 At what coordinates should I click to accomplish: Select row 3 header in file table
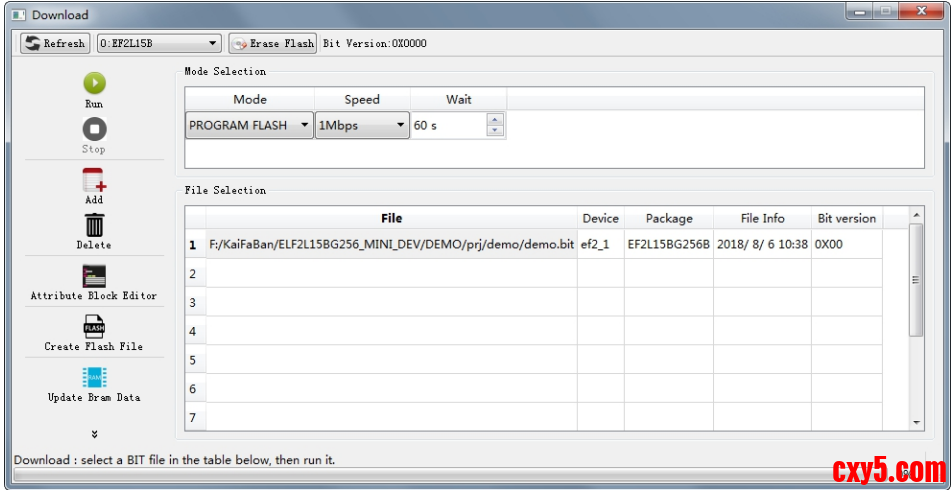(x=195, y=302)
